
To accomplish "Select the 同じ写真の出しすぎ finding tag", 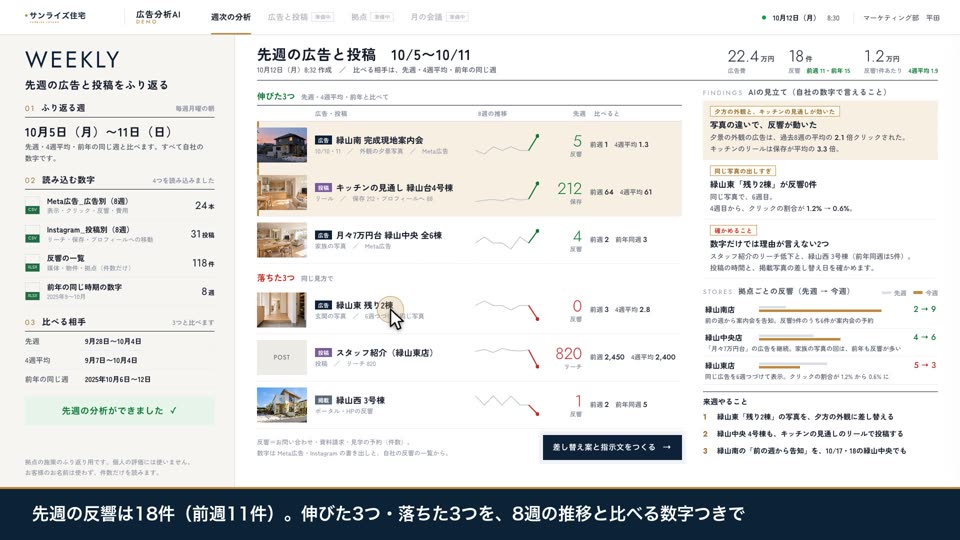I will click(x=743, y=171).
